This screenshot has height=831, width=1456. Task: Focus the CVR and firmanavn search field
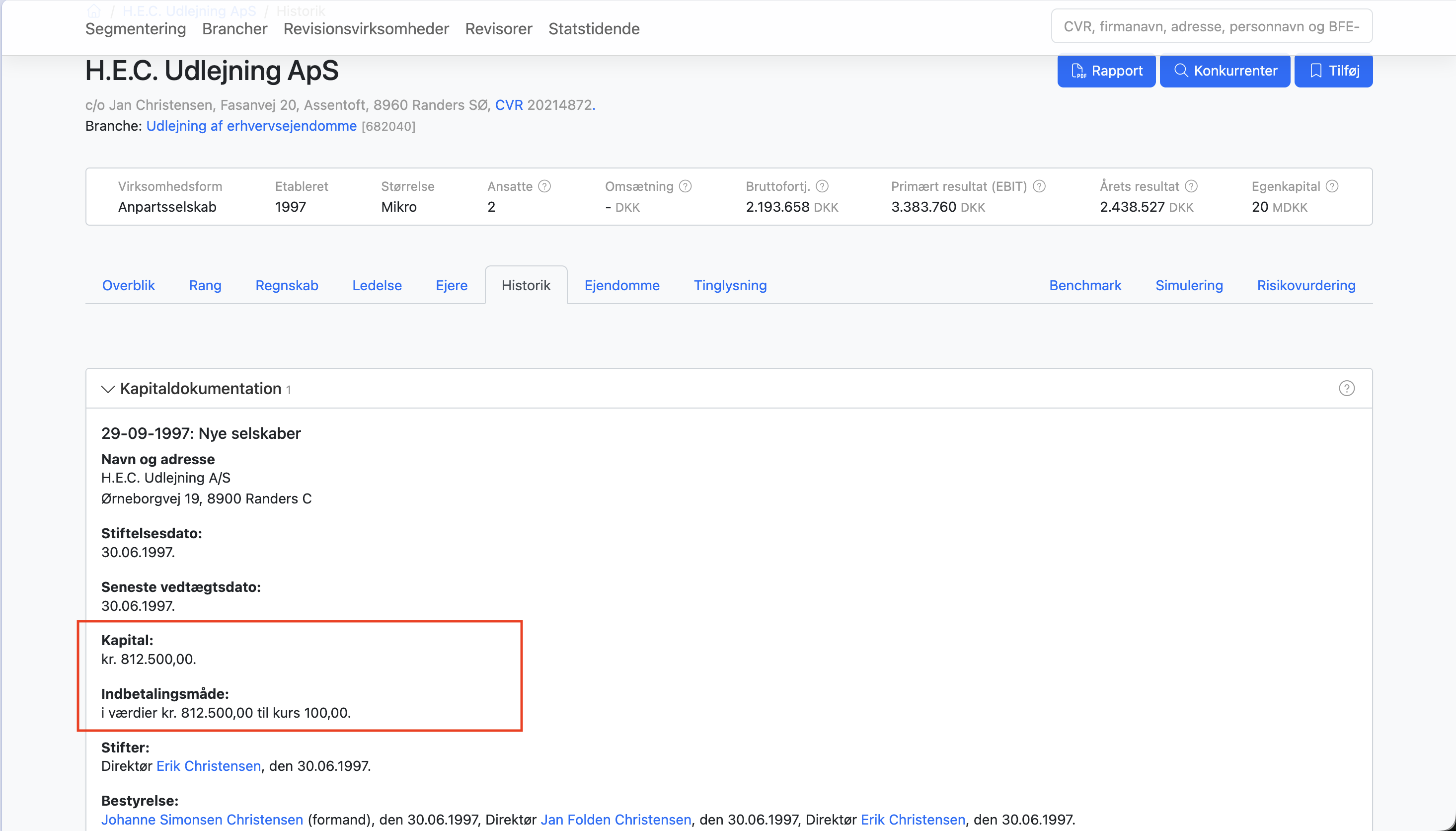pyautogui.click(x=1212, y=26)
